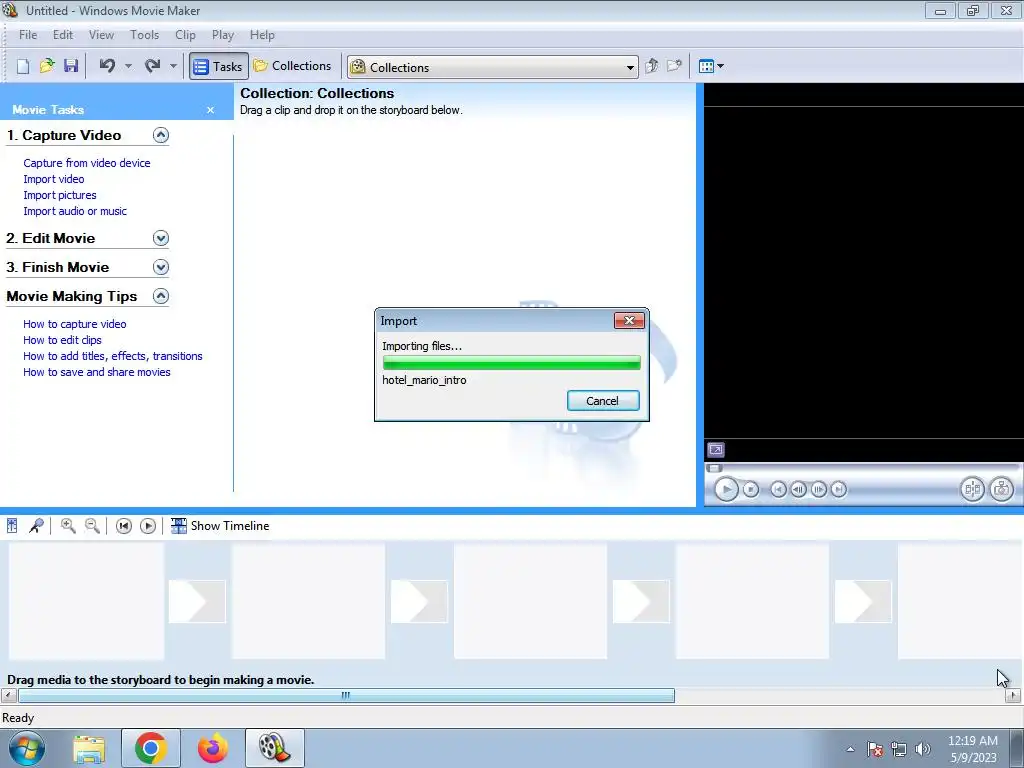Click the Previous Frame control

(798, 489)
